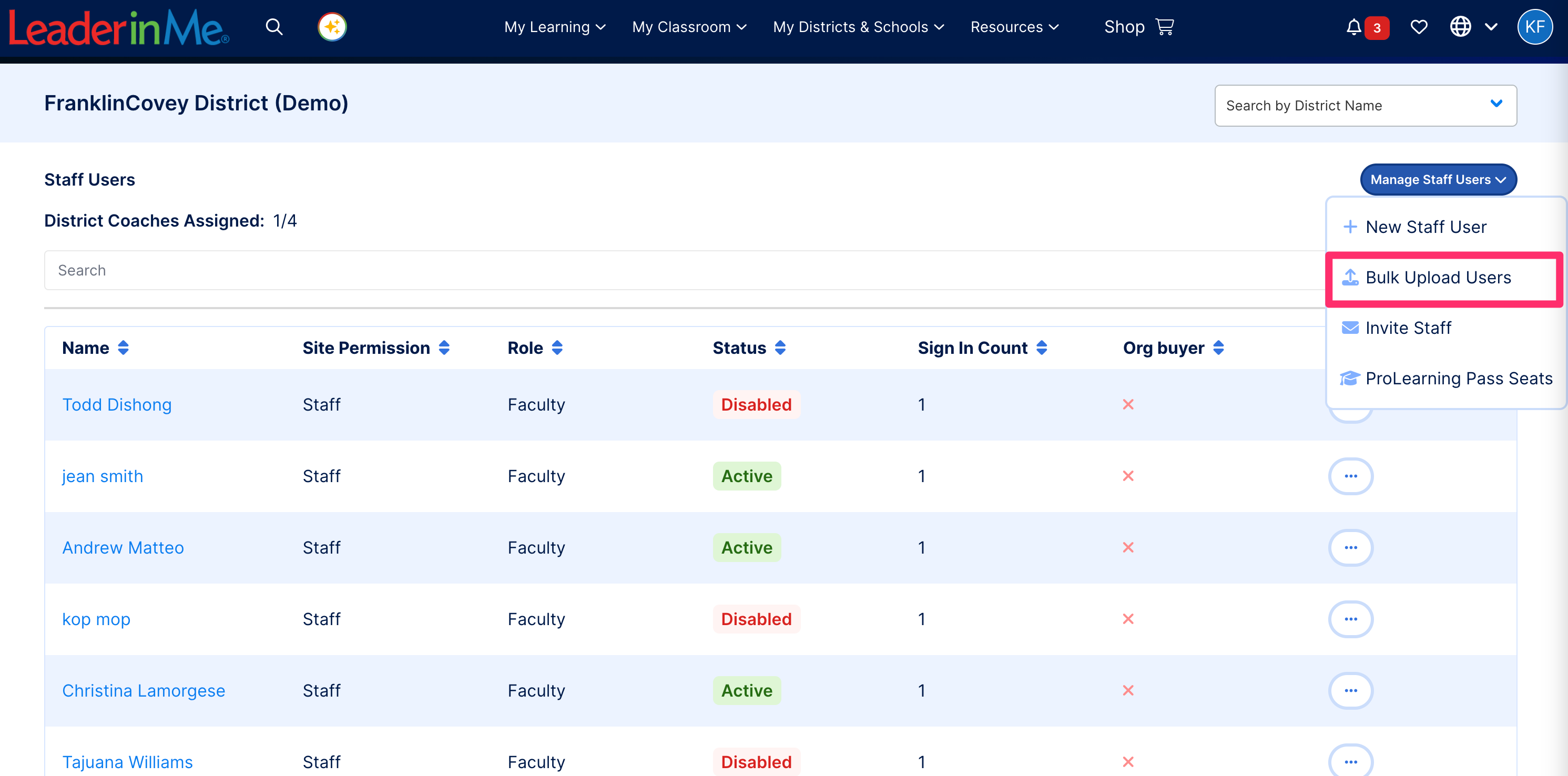Open the favorites heart icon

coord(1419,27)
